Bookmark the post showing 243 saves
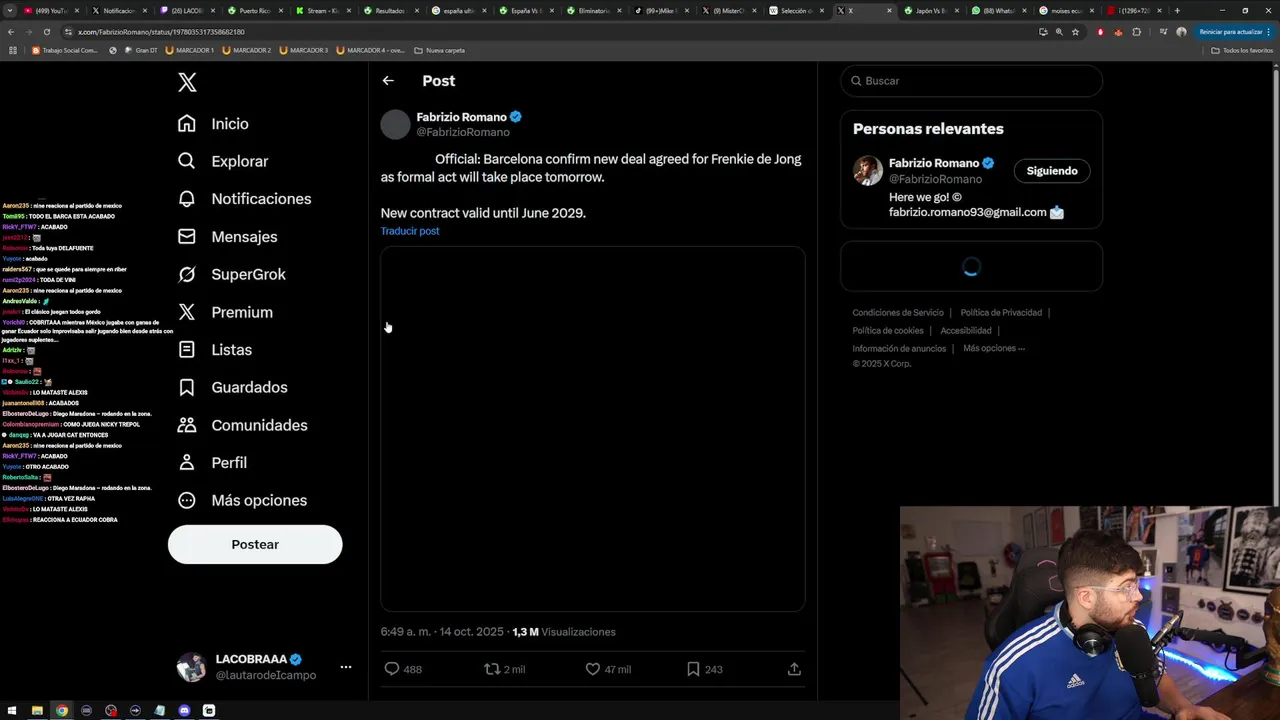The image size is (1280, 720). [693, 669]
